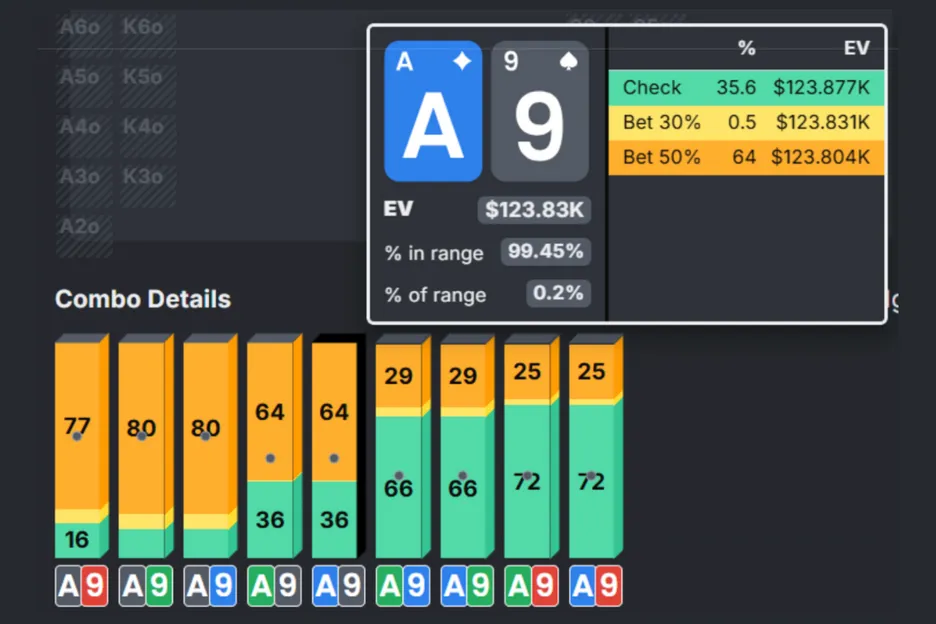Click the green bar segment labeled 16
Image resolution: width=936 pixels, height=624 pixels.
[x=77, y=541]
